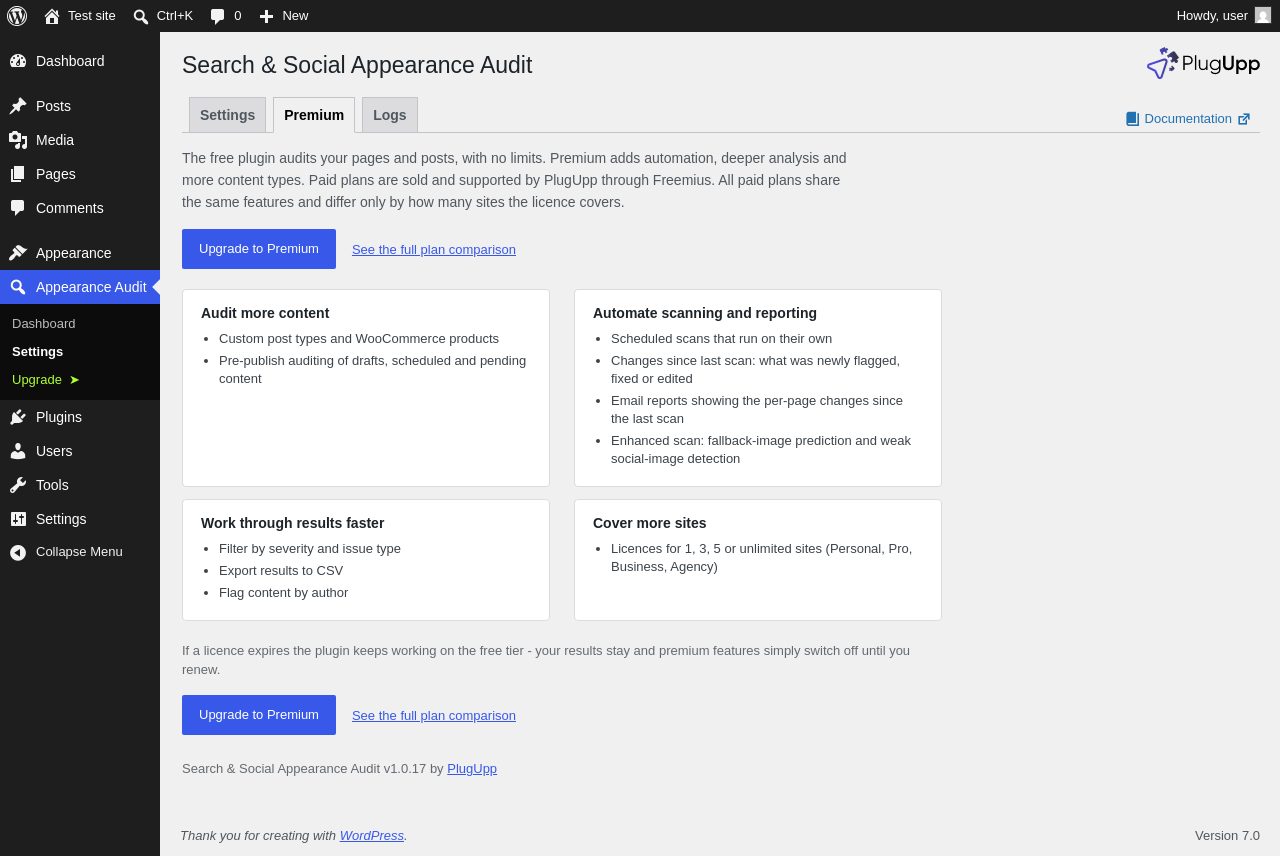
Task: Click the Appearance paintbrush icon
Action: point(18,253)
